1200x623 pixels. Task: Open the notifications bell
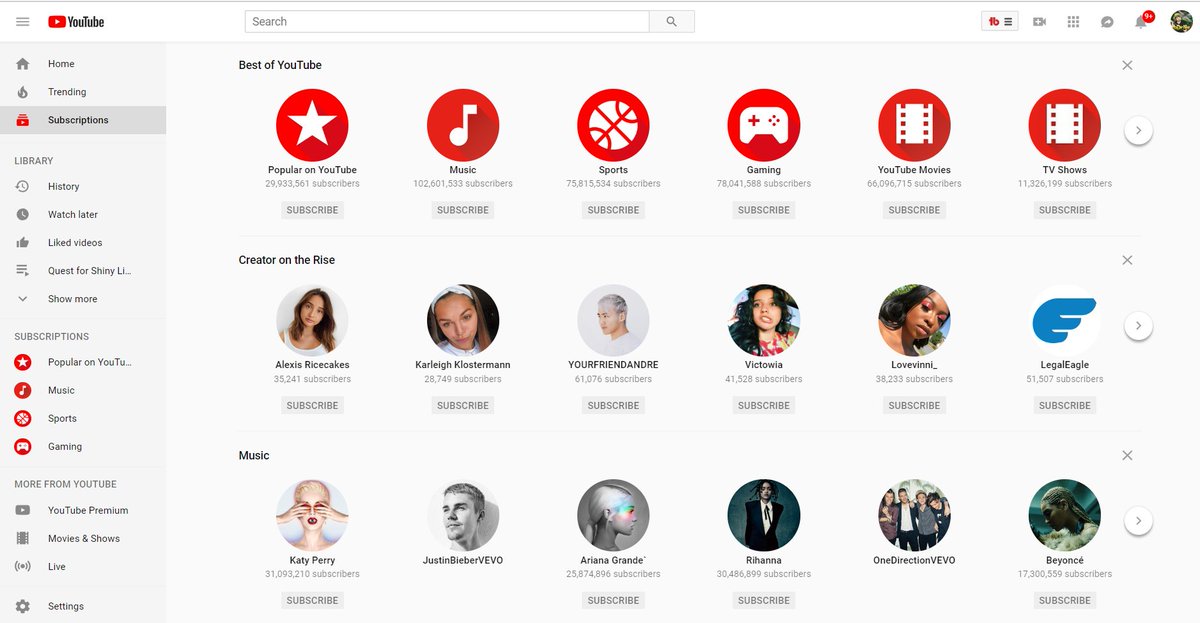coord(1141,21)
